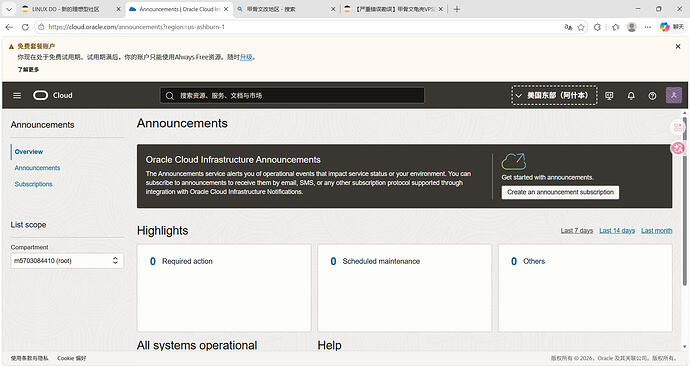The height and width of the screenshot is (366, 690).
Task: Open Cookie preferences link
Action: [72, 358]
